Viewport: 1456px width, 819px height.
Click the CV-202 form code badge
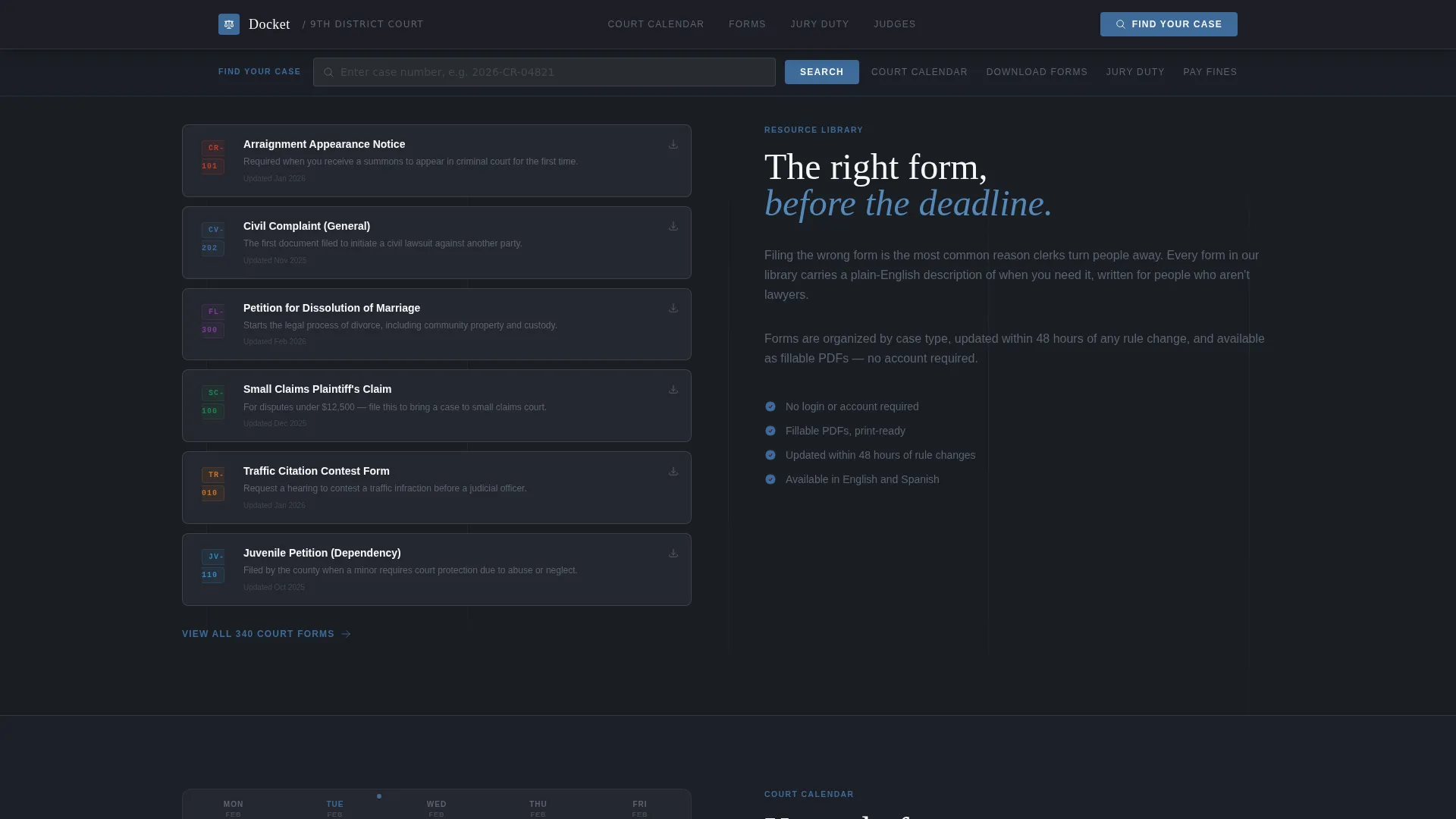(x=213, y=239)
